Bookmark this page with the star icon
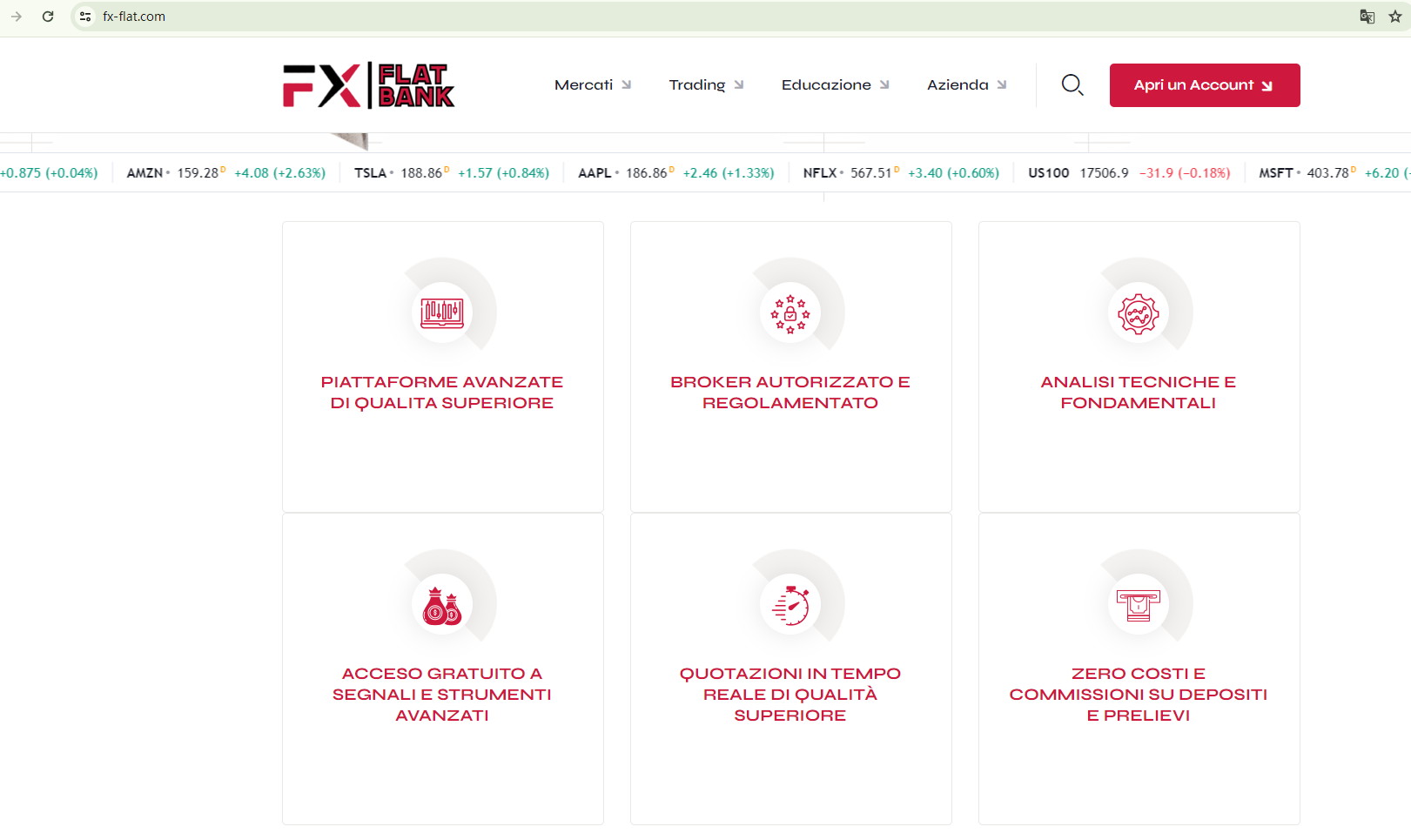 click(x=1395, y=17)
